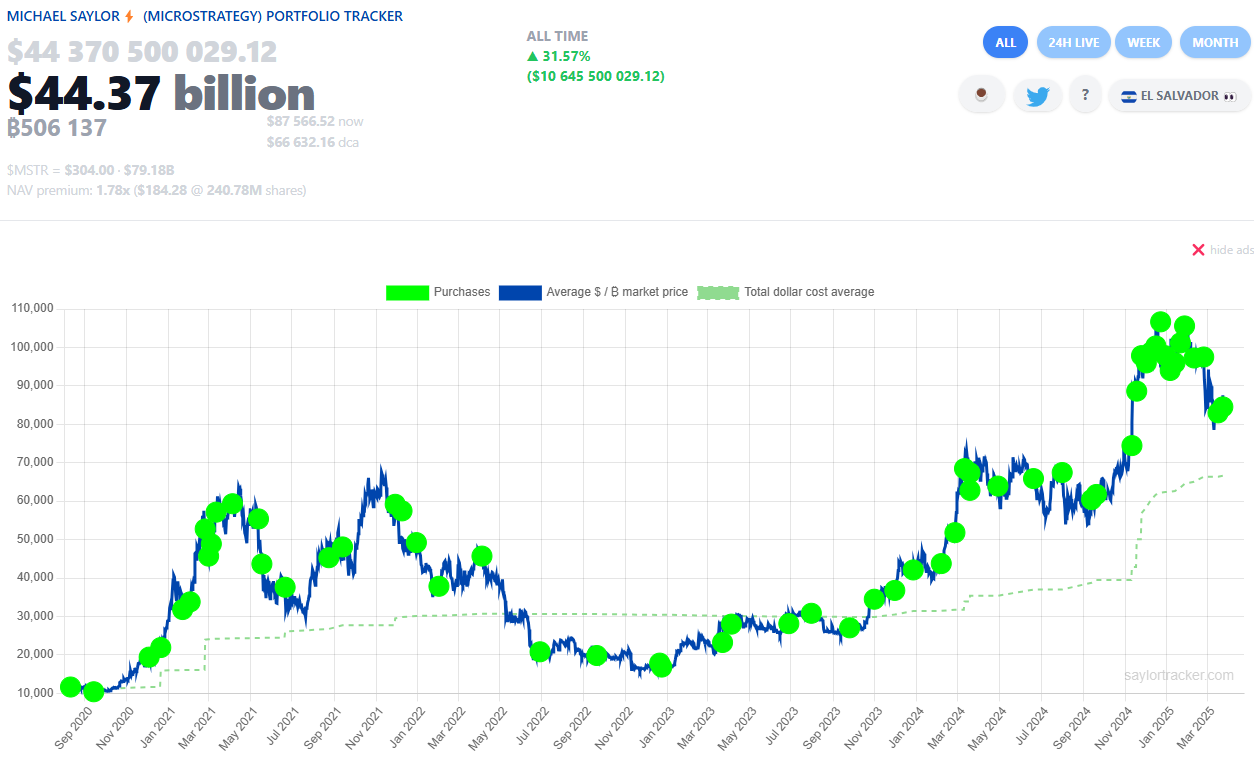Click the El Salvador flag icon
Screen dimensions: 1254x758
tap(1128, 96)
